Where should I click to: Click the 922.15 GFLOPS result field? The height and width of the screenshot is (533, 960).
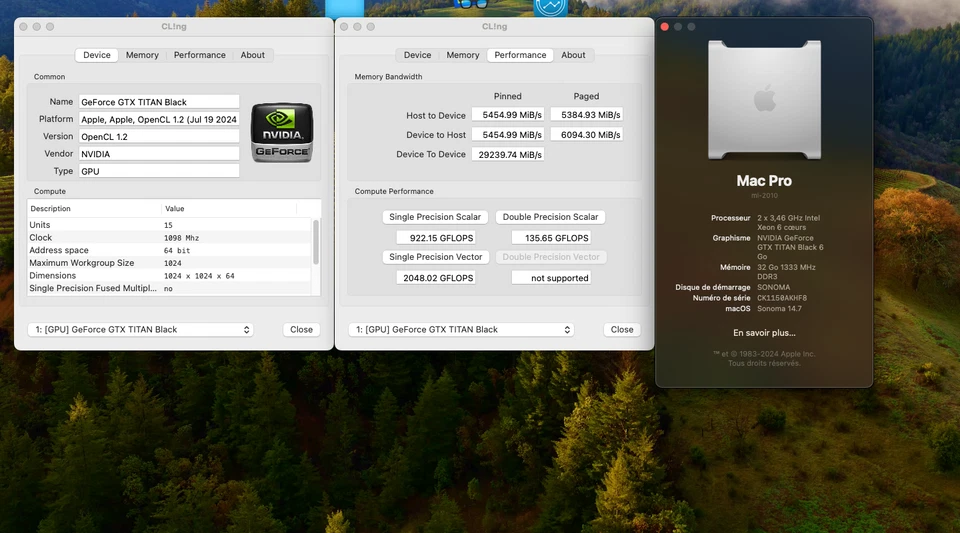coord(437,237)
